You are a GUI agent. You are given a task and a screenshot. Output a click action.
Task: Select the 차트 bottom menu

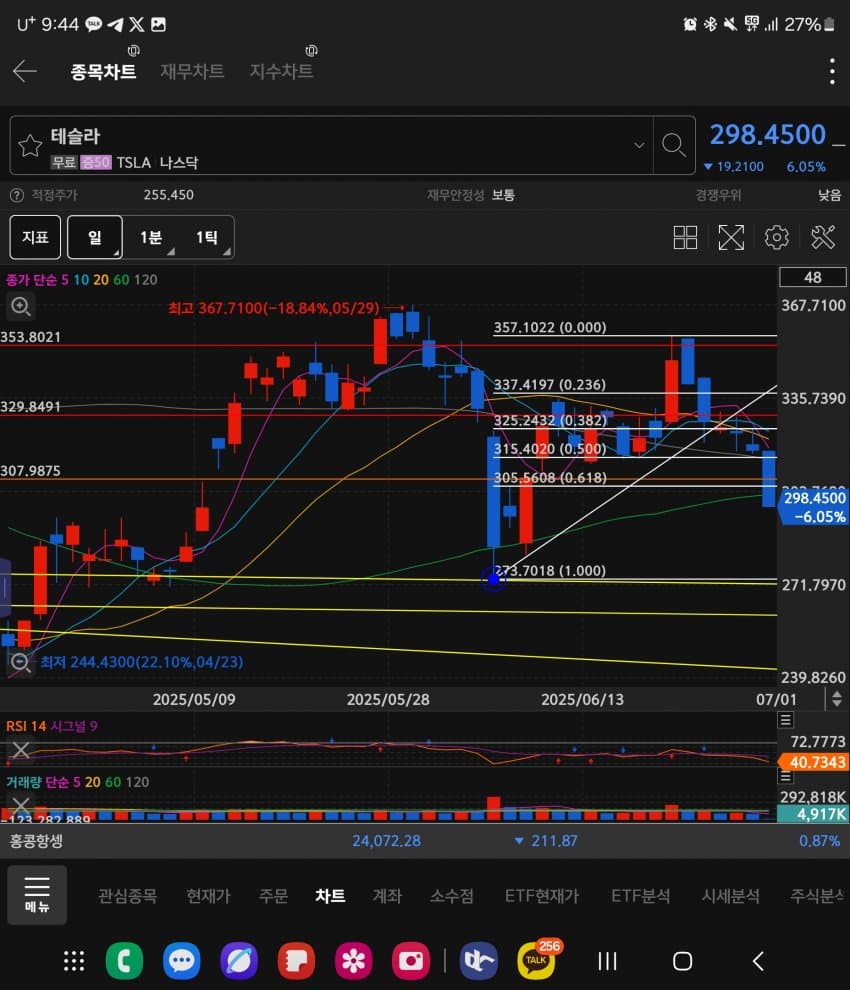(x=330, y=896)
